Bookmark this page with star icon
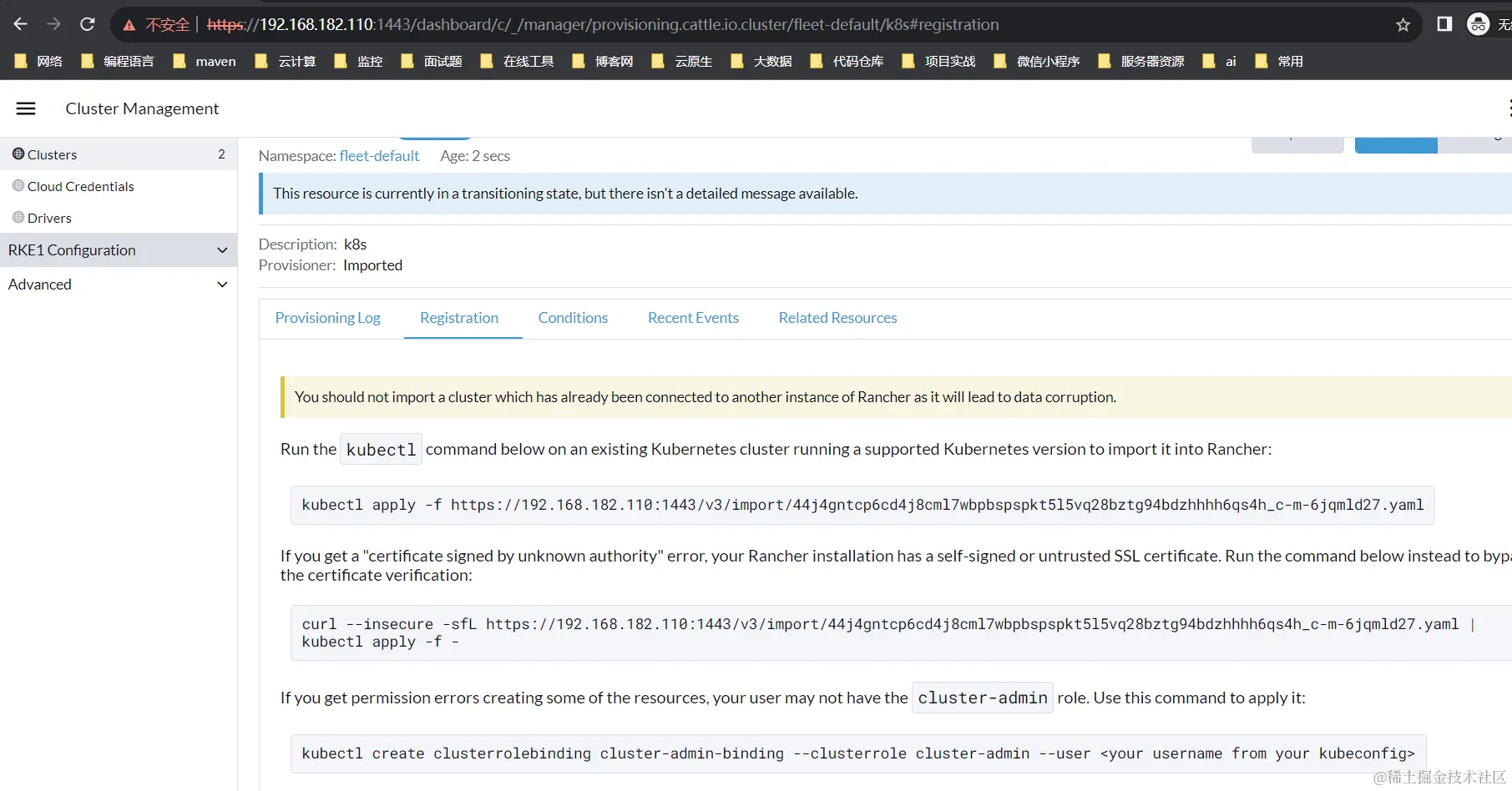 click(x=1403, y=24)
